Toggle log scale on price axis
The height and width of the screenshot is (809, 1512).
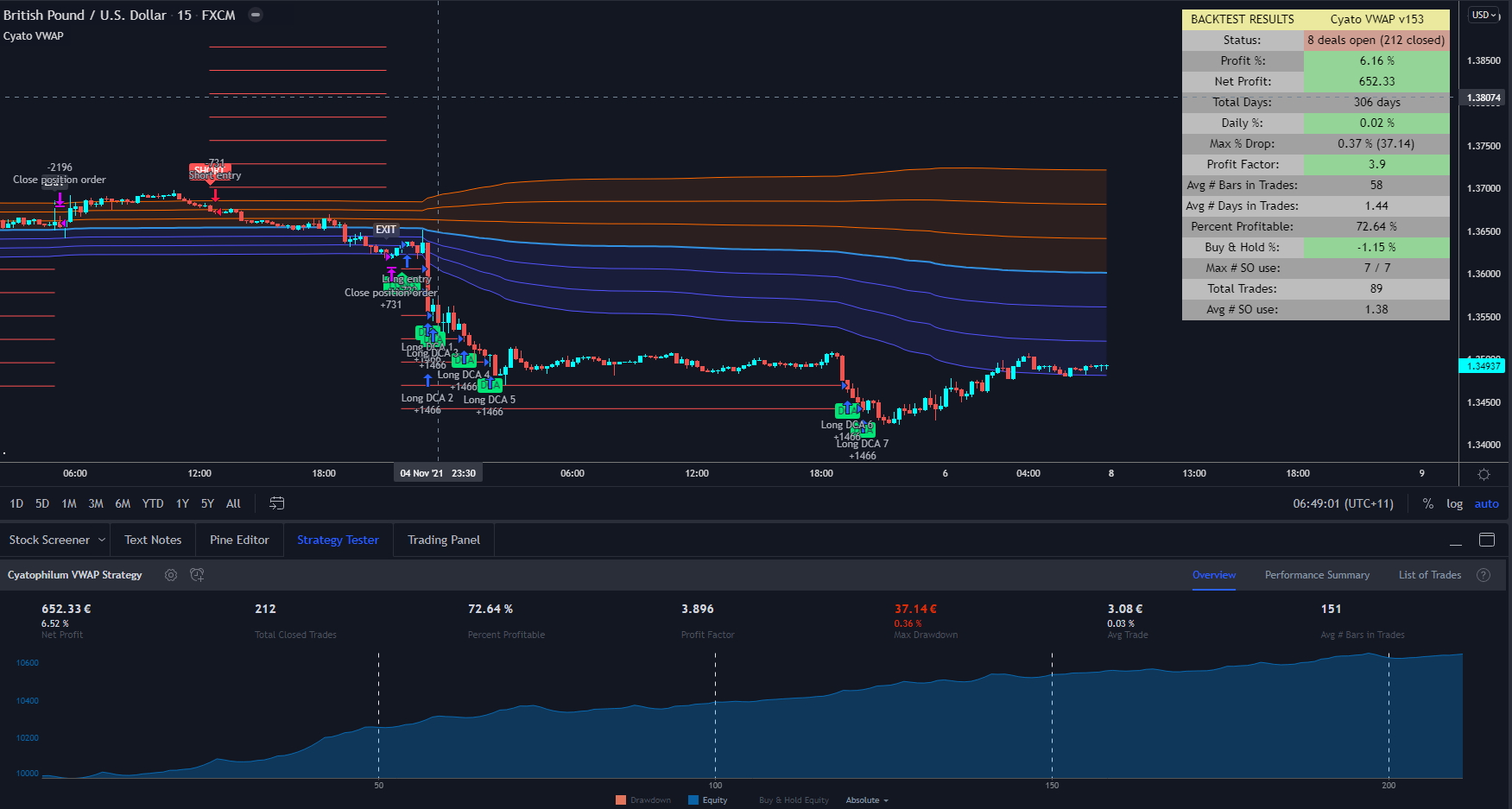[1454, 504]
